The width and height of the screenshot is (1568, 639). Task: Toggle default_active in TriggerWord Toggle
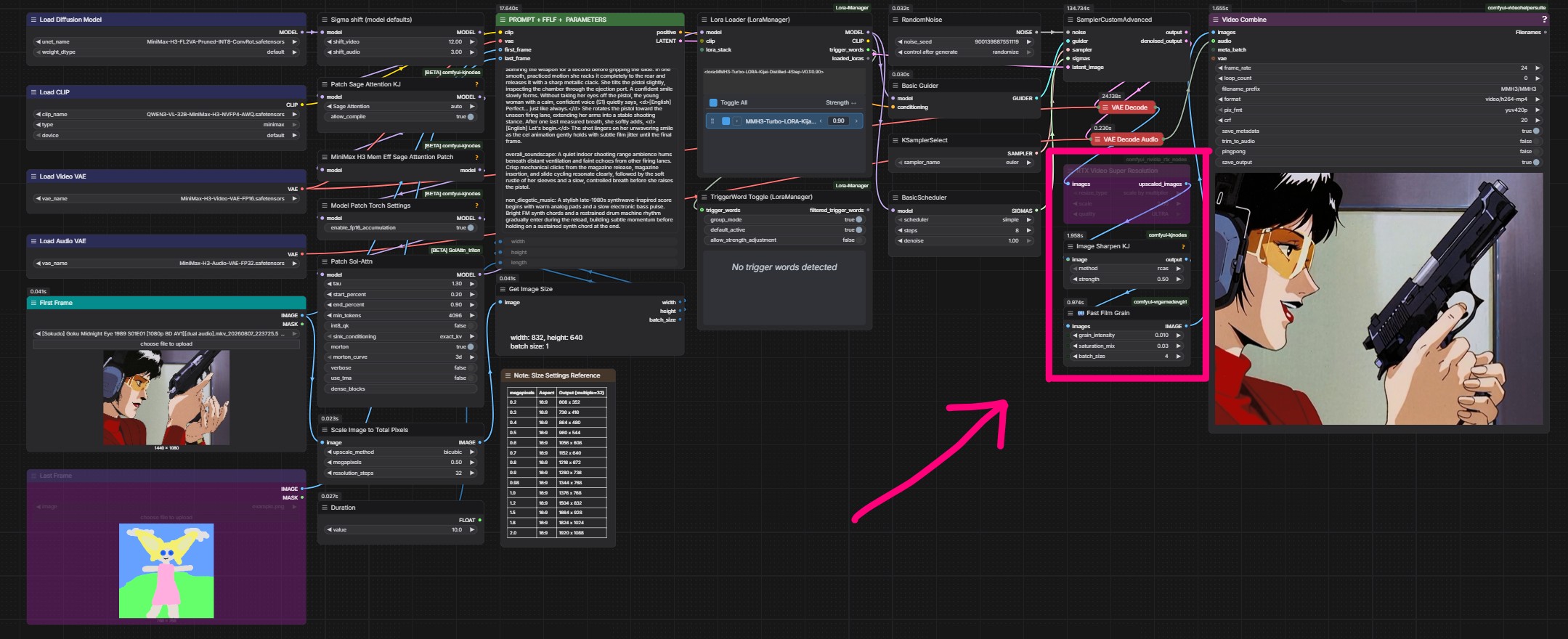[x=859, y=230]
